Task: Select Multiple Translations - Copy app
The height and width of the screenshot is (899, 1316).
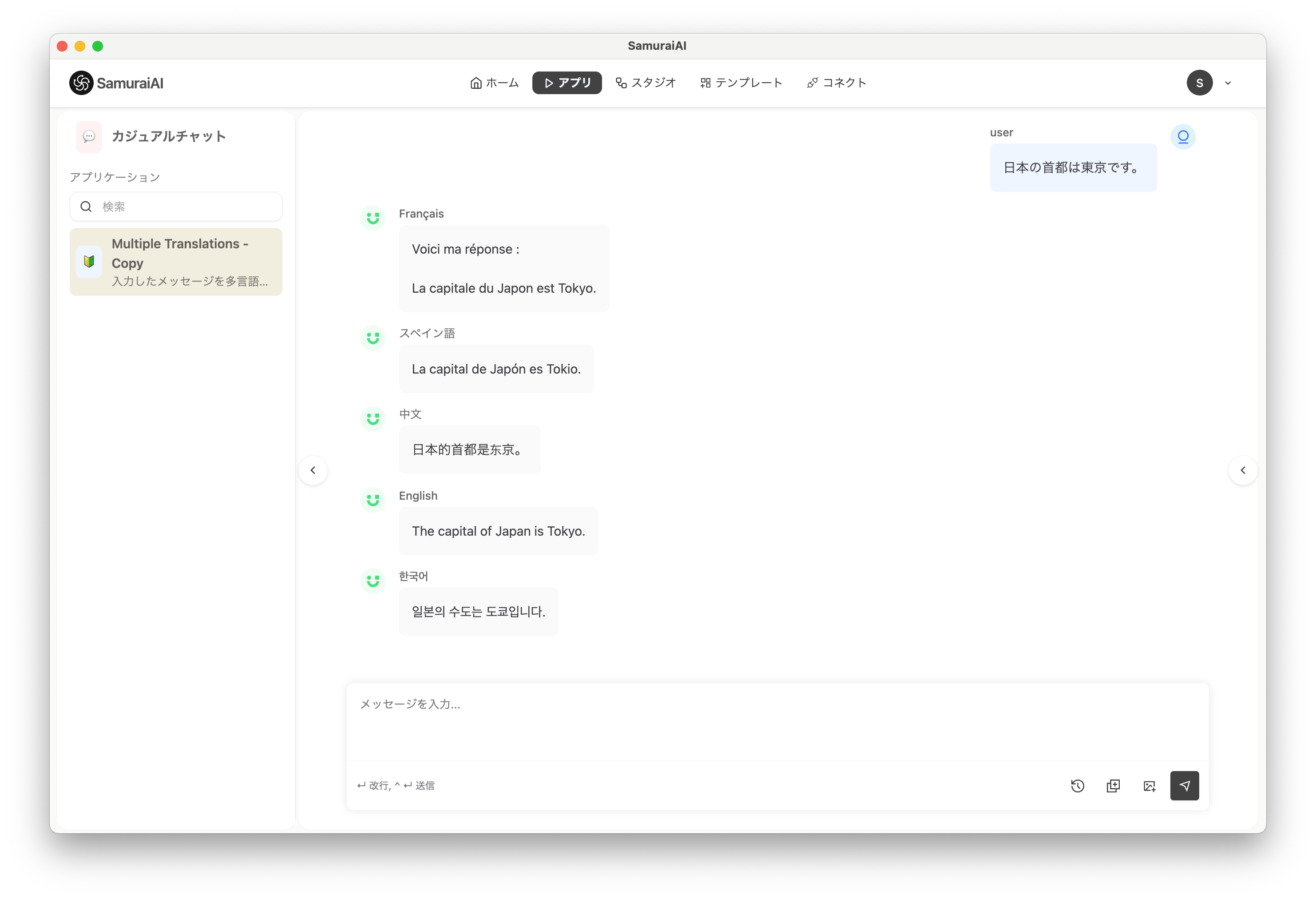Action: pyautogui.click(x=175, y=262)
